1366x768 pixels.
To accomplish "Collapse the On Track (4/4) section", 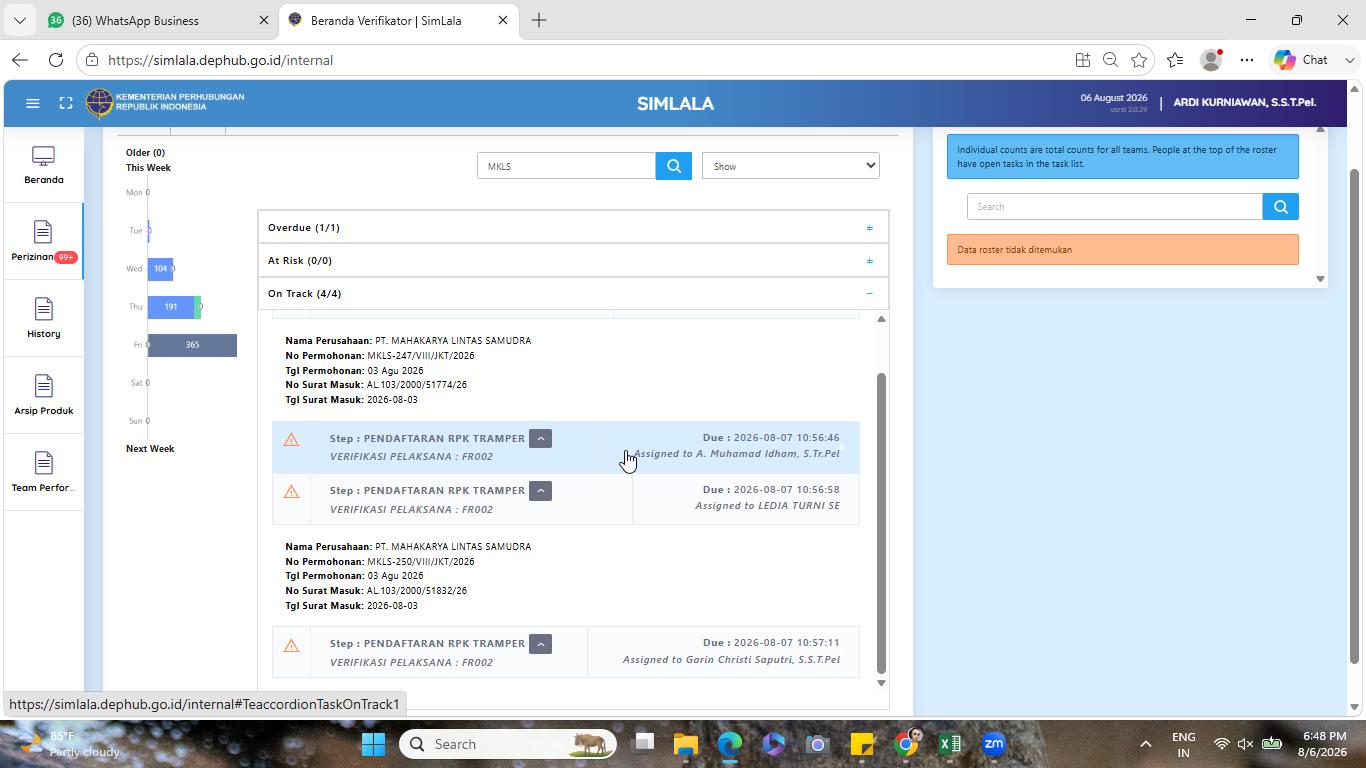I will (x=573, y=294).
